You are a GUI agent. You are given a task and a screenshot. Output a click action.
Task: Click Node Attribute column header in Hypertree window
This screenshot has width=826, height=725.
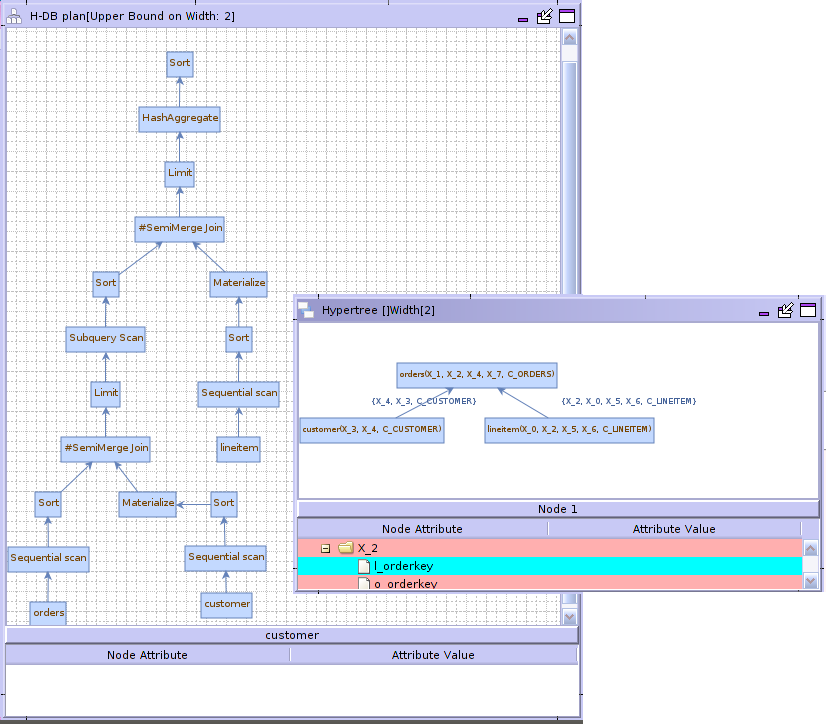pyautogui.click(x=422, y=529)
